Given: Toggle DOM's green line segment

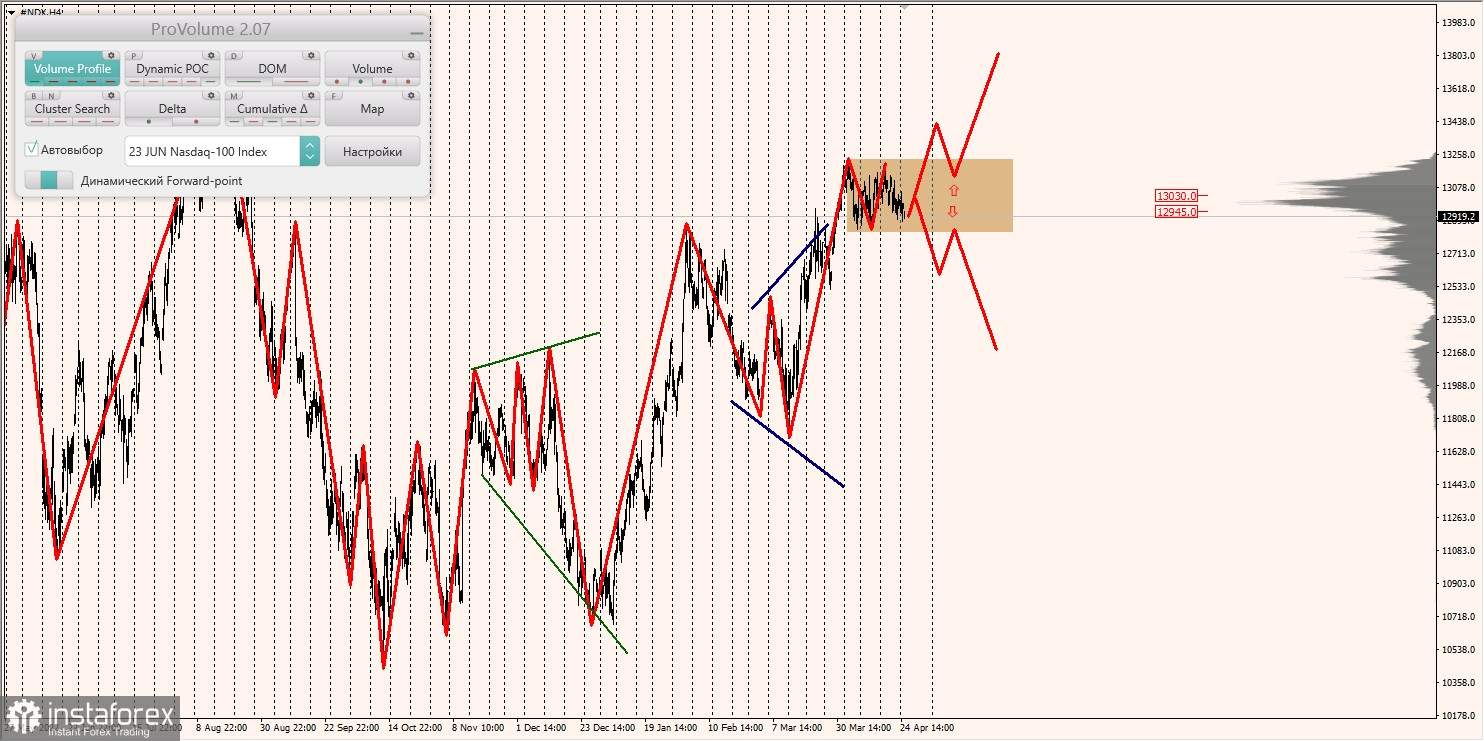Looking at the screenshot, I should pyautogui.click(x=249, y=81).
